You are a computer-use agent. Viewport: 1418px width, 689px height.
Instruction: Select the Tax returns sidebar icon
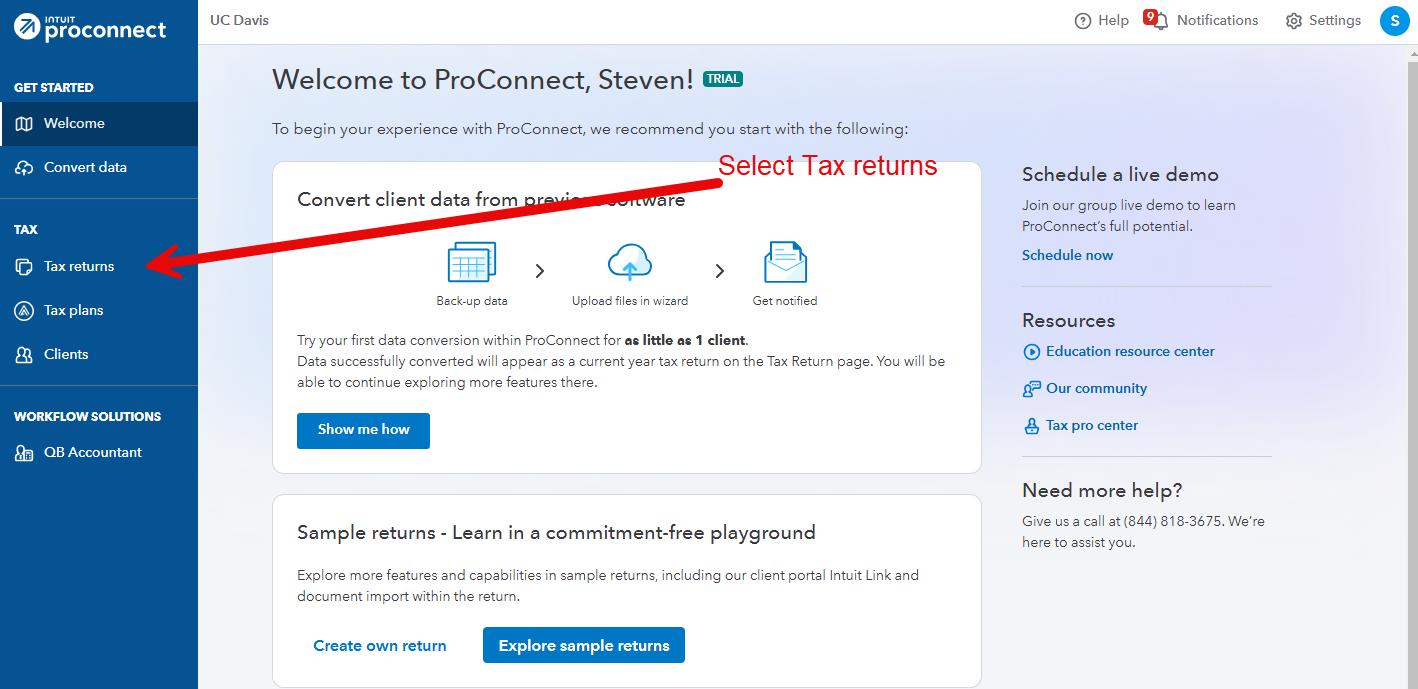coord(24,267)
